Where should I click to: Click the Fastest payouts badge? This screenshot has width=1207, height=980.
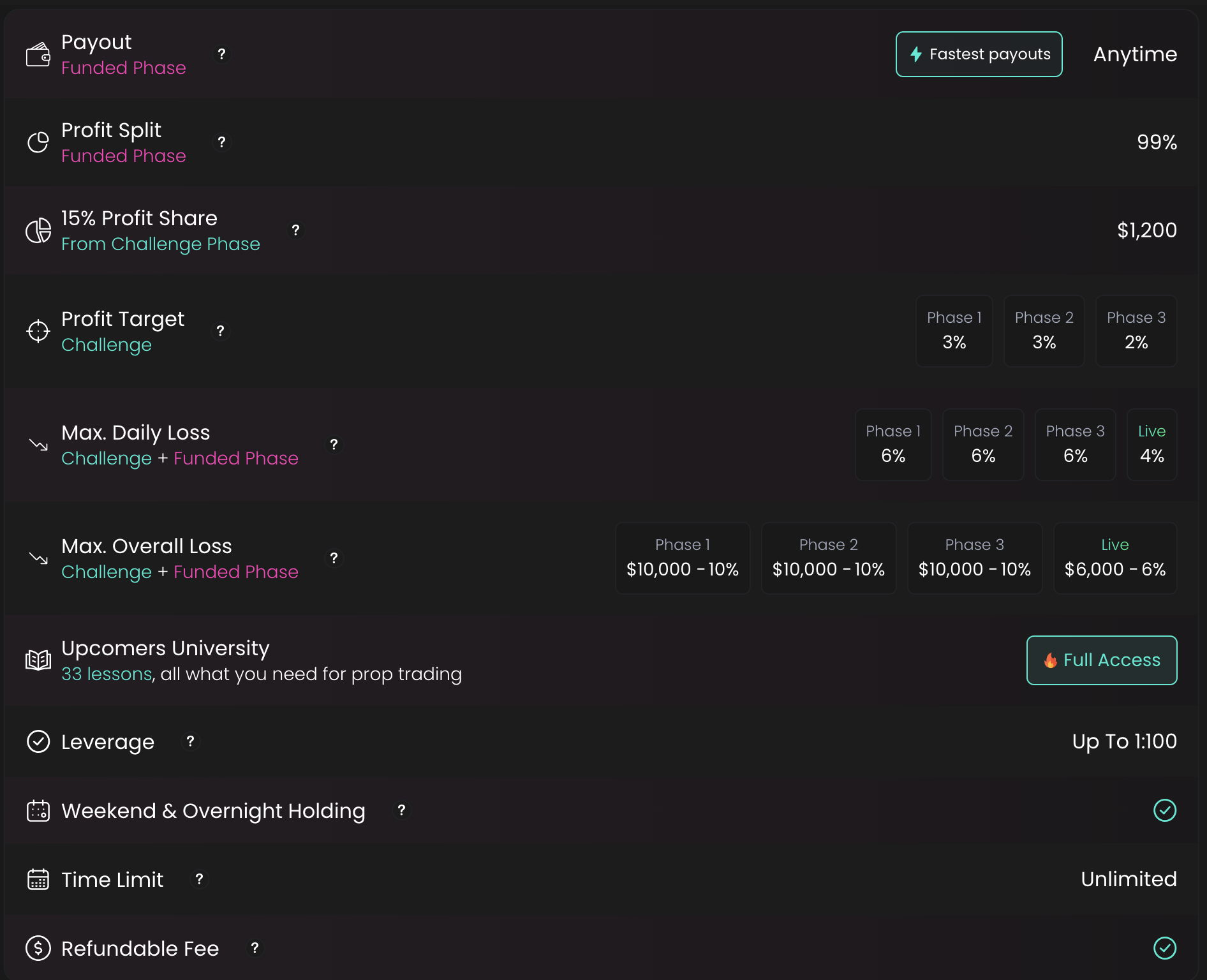pyautogui.click(x=979, y=54)
